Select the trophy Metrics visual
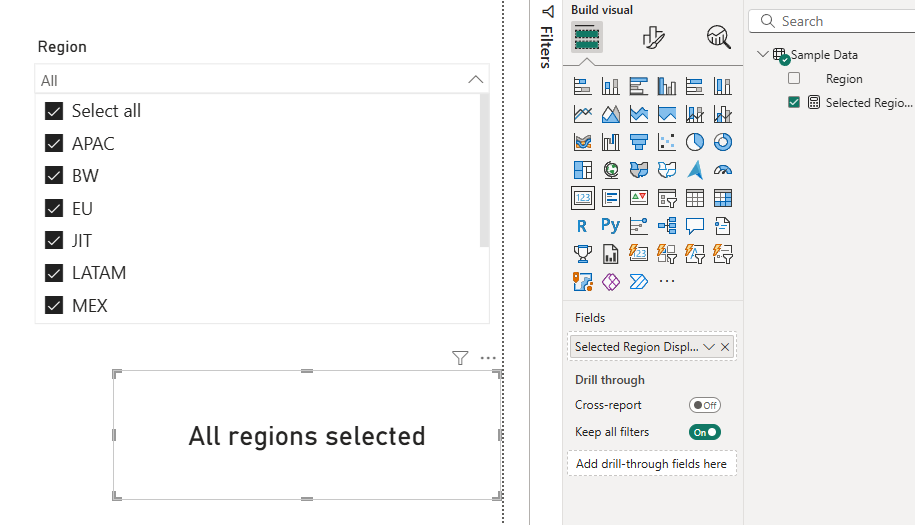Screen dimensions: 915x525 [582, 254]
